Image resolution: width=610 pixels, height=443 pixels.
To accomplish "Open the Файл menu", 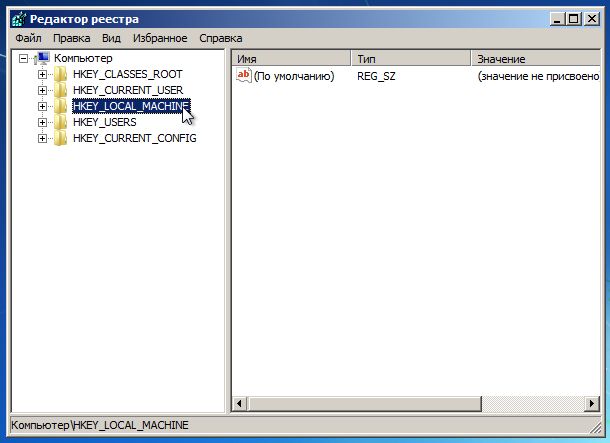I will (x=28, y=38).
